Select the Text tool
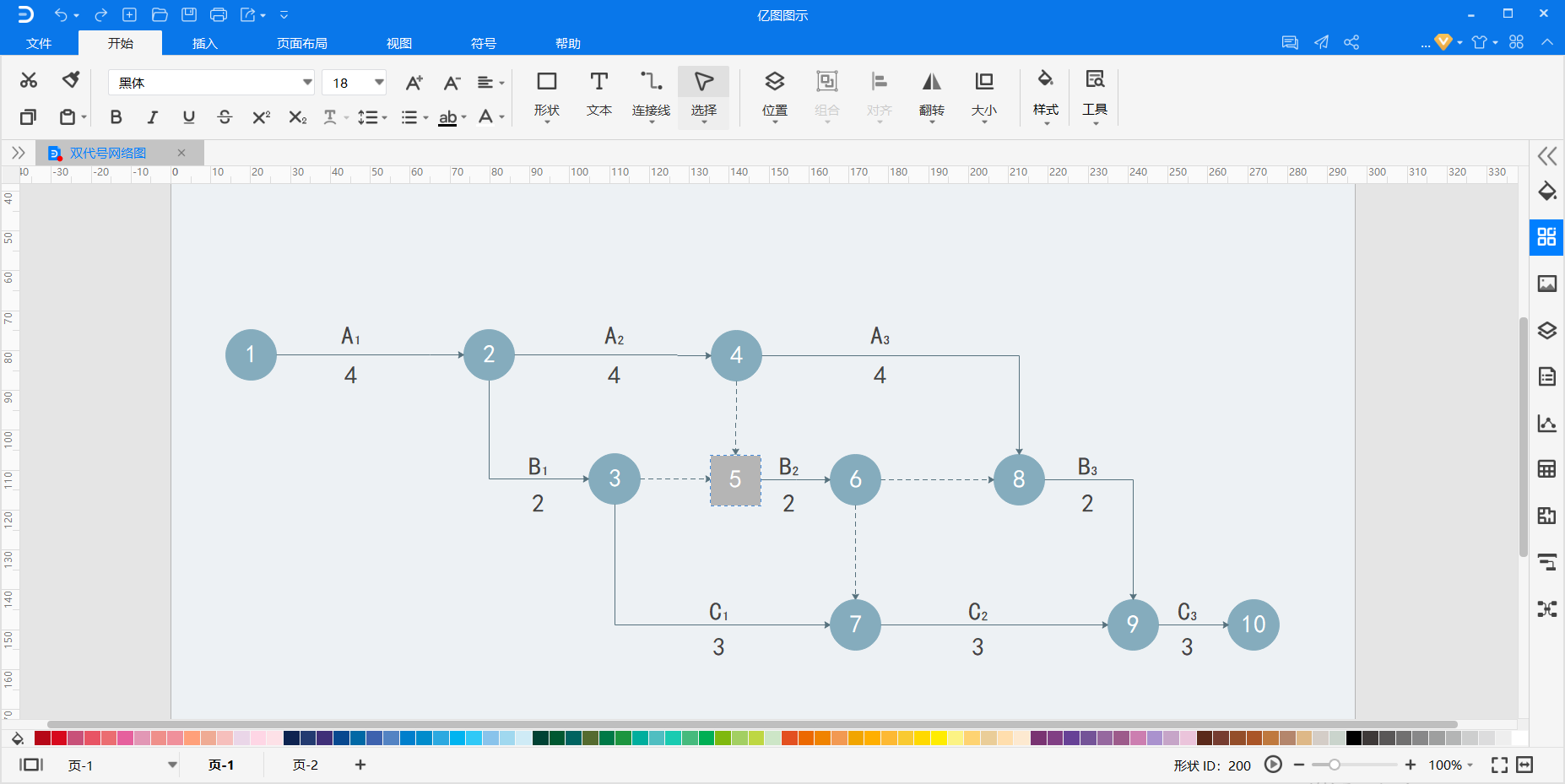Viewport: 1565px width, 784px height. pos(599,95)
